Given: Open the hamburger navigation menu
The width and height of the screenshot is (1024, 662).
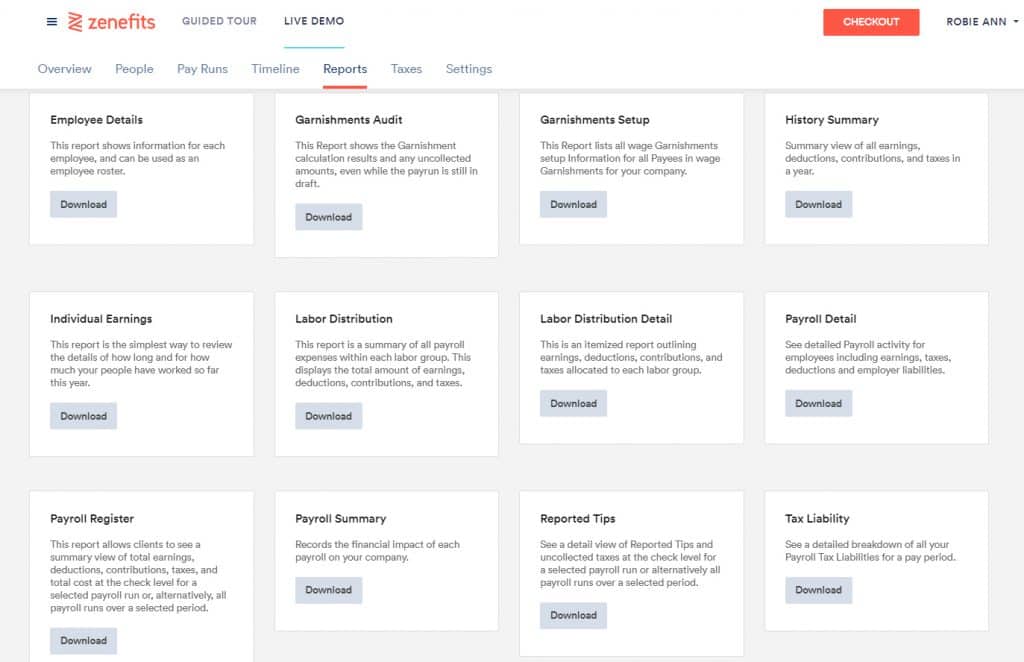Looking at the screenshot, I should pos(51,21).
